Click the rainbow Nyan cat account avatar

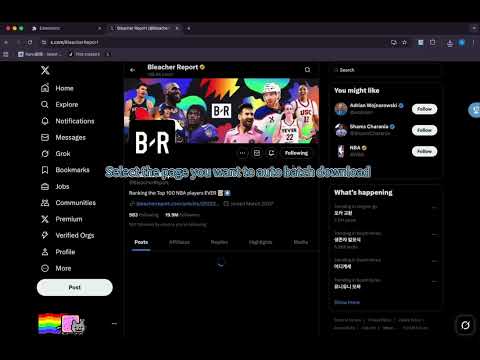61,324
